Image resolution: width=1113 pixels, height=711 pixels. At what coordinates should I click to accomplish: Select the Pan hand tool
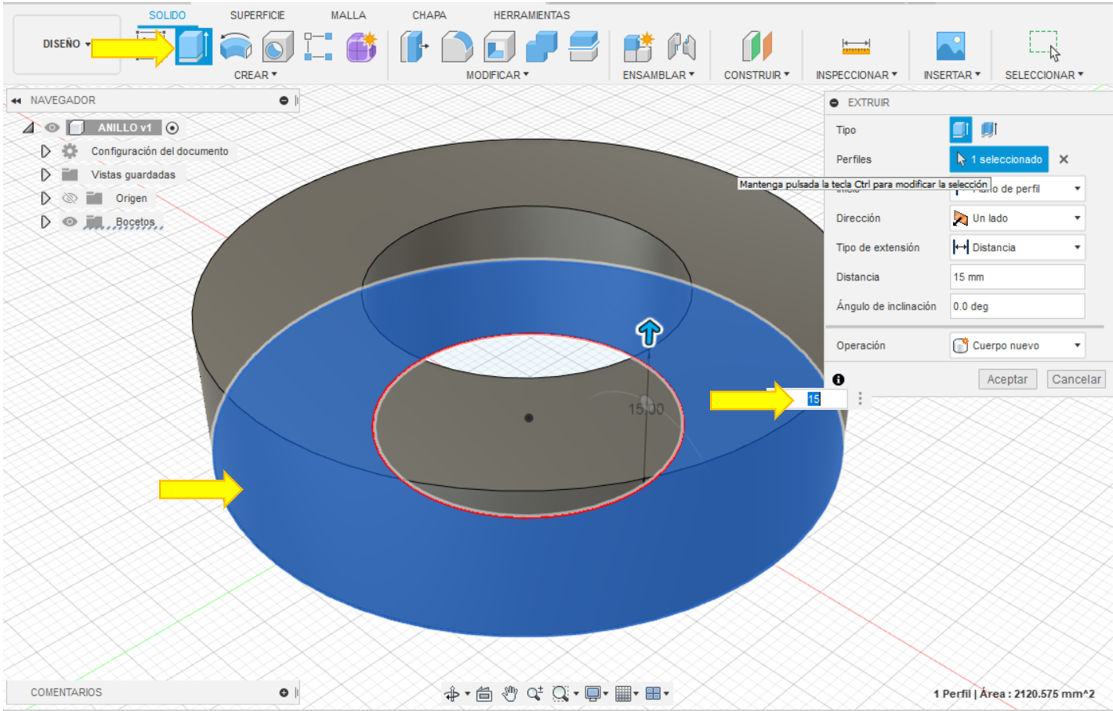click(x=510, y=693)
